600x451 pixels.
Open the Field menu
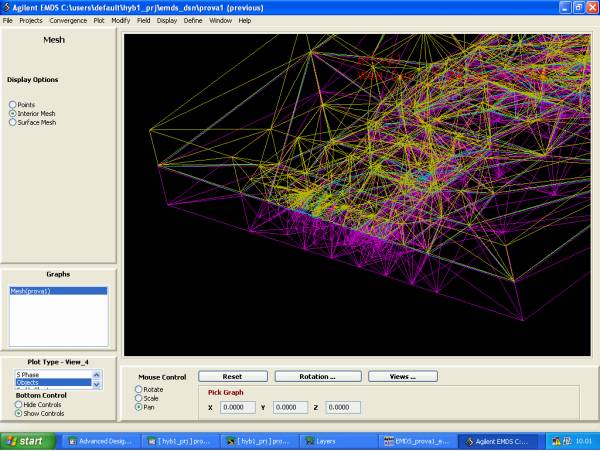tap(143, 21)
